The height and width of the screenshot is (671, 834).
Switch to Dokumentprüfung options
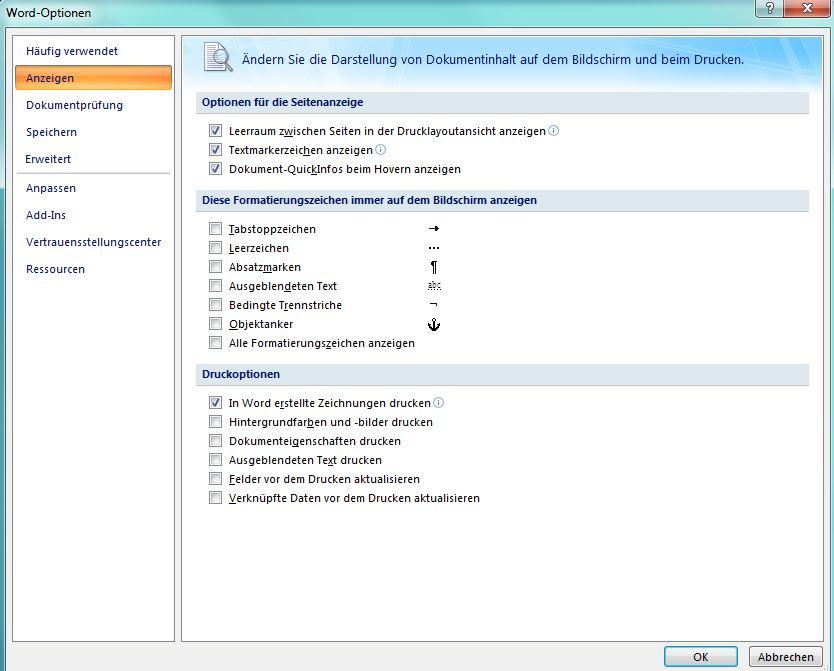click(x=94, y=105)
